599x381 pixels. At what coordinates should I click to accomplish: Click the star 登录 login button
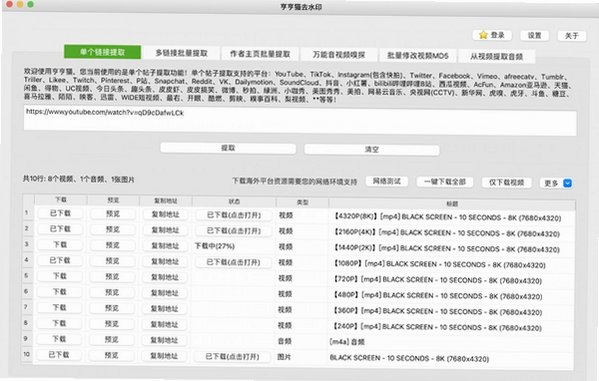point(492,35)
